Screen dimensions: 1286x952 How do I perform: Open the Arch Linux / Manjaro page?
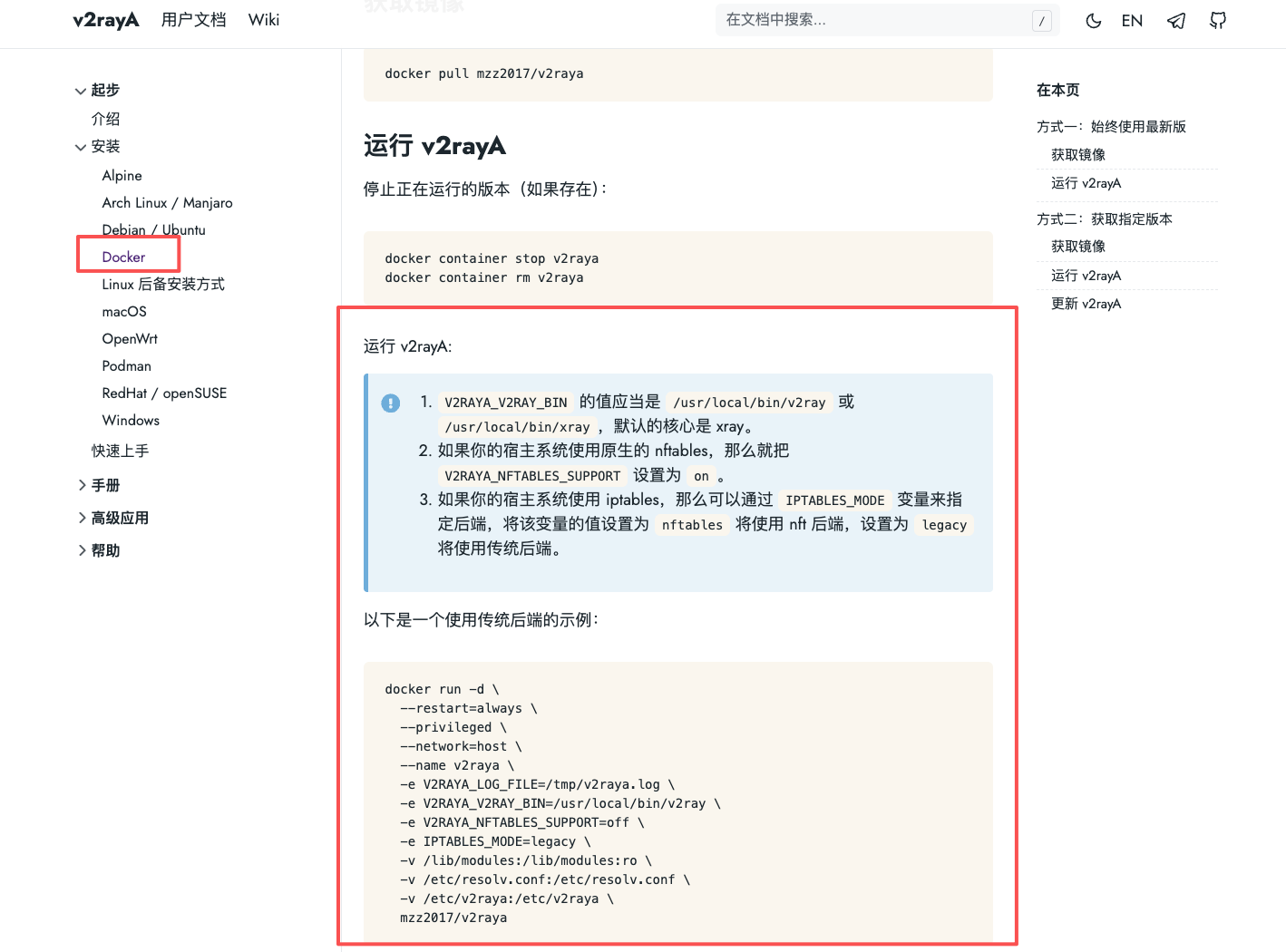coord(167,203)
